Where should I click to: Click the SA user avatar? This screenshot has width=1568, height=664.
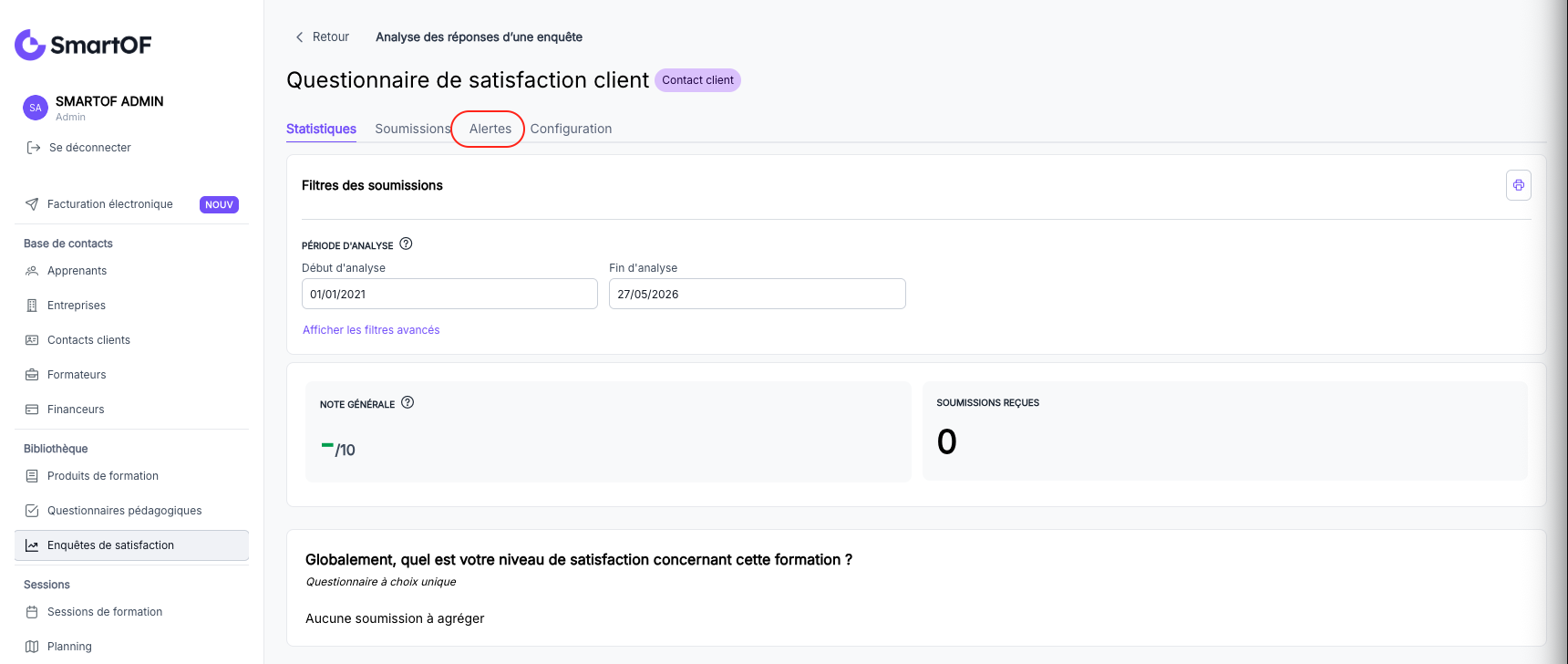[36, 108]
